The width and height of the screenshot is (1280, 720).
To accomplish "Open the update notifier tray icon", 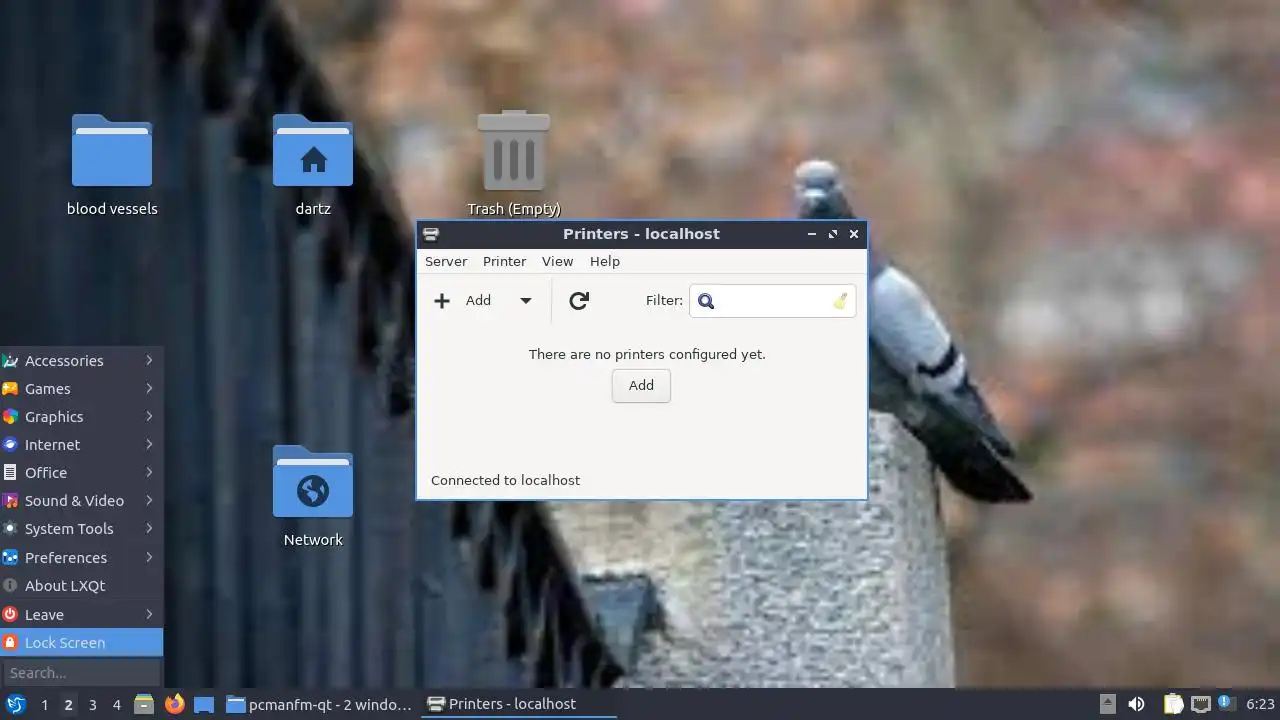I will pos(1226,703).
